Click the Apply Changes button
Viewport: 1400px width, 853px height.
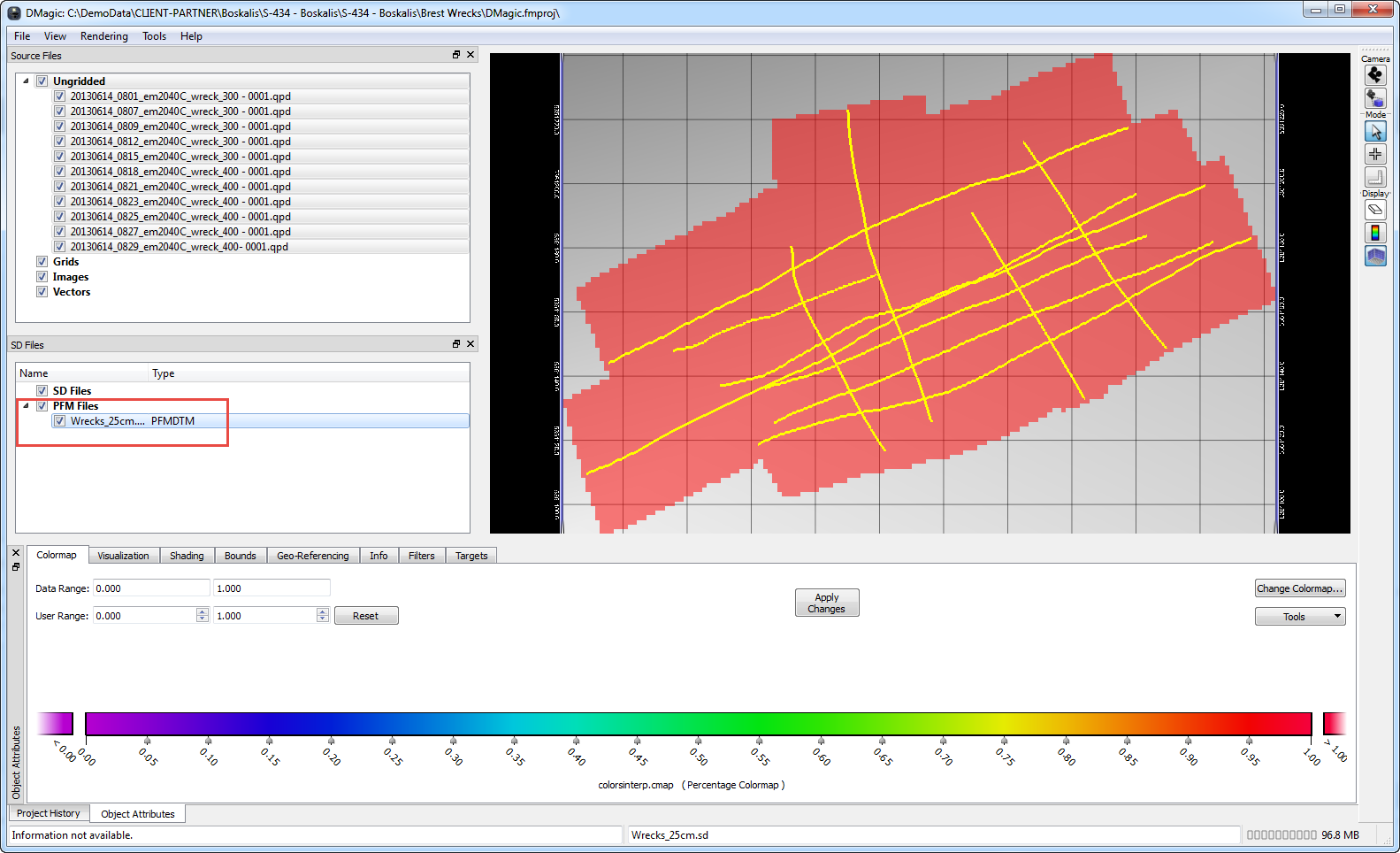[x=826, y=603]
